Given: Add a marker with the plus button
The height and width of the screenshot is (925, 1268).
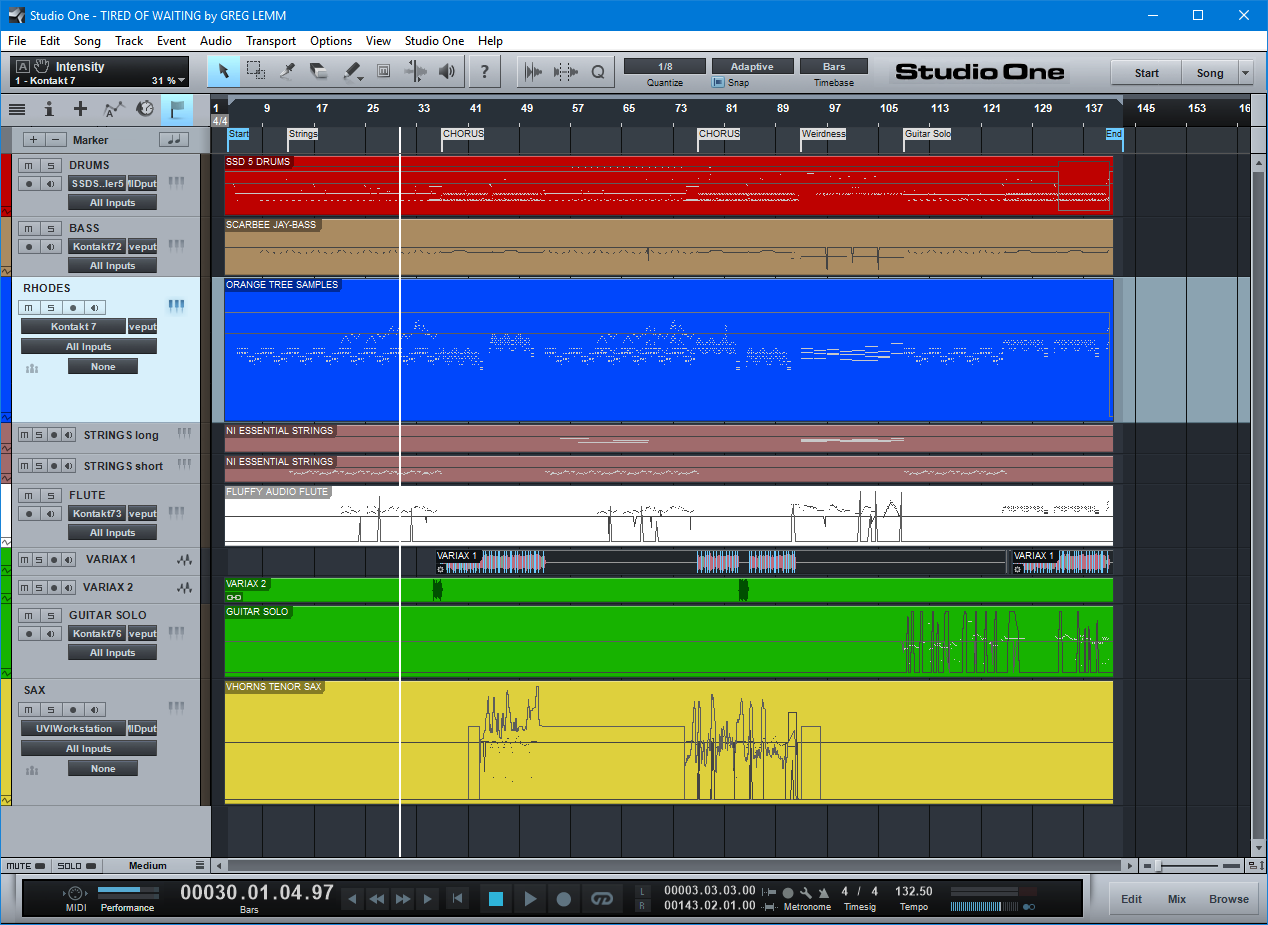Looking at the screenshot, I should [33, 140].
